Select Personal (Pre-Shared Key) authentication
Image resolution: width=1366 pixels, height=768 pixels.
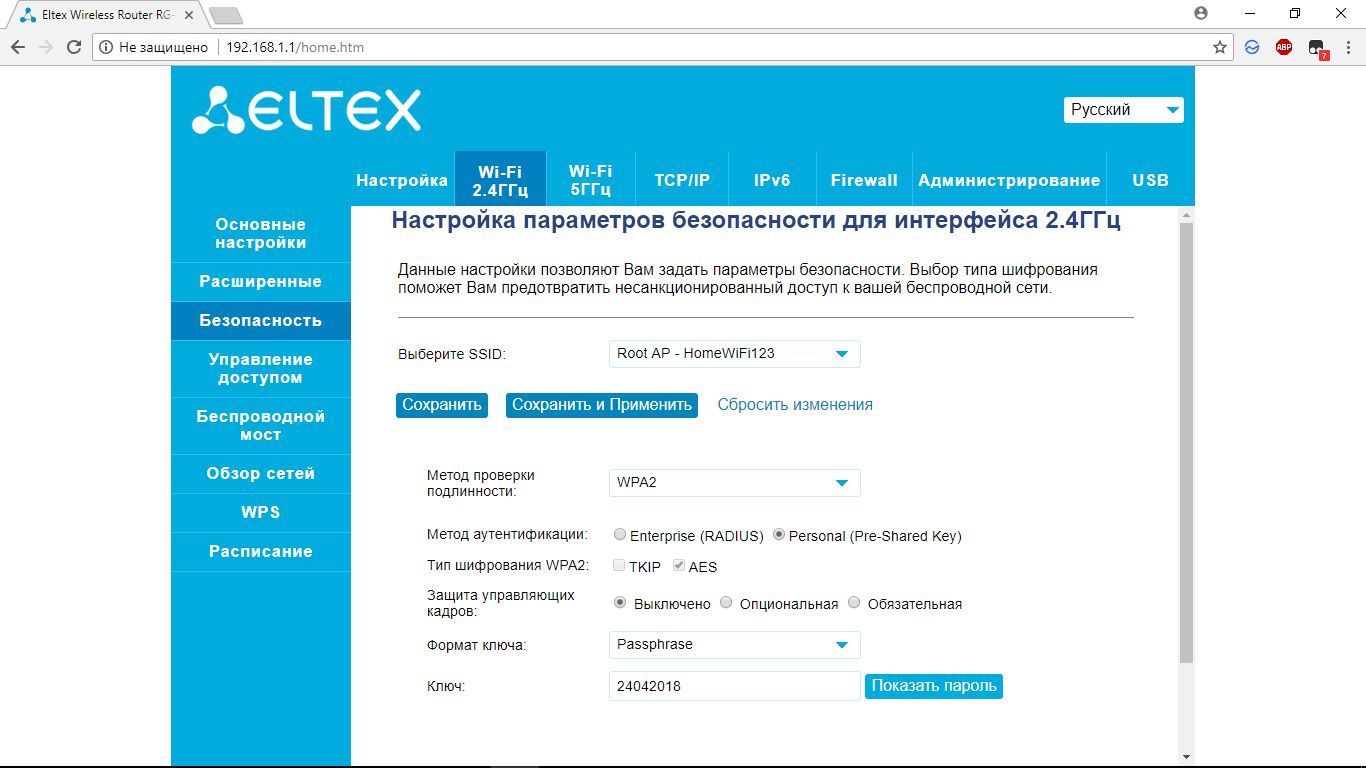click(780, 535)
